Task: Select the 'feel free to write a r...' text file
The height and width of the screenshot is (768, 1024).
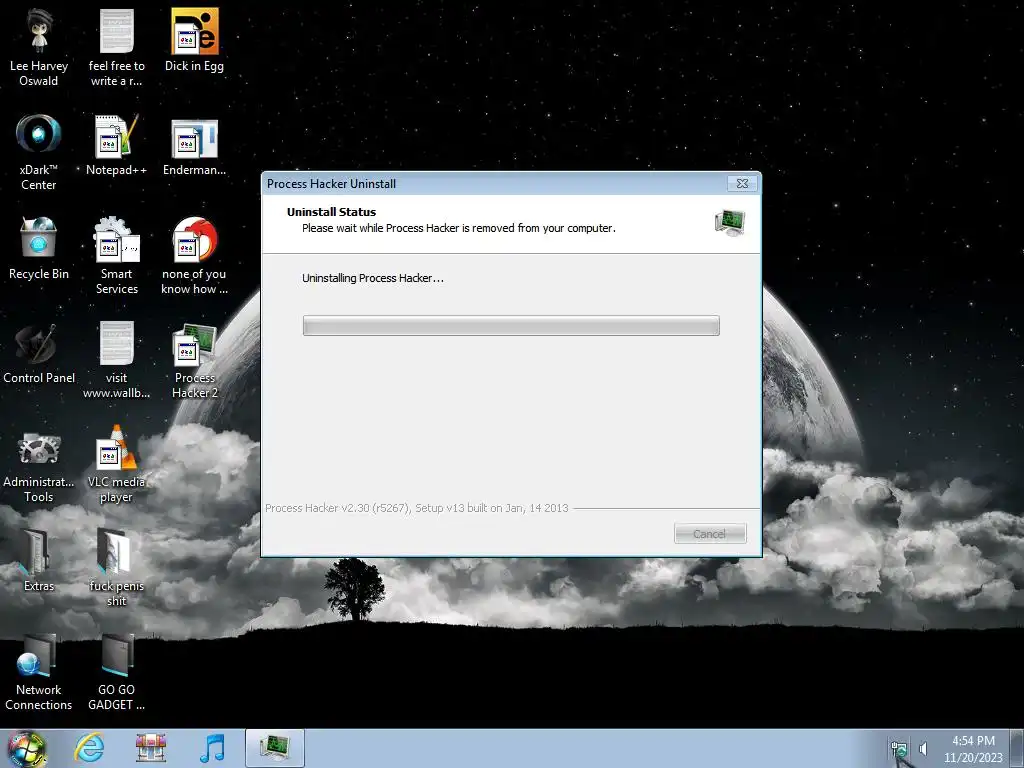Action: pyautogui.click(x=116, y=48)
